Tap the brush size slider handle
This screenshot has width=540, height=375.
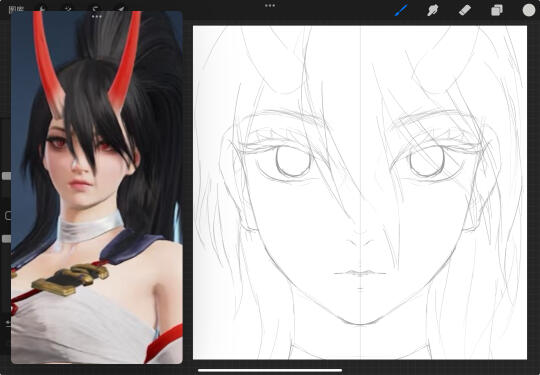coord(6,176)
